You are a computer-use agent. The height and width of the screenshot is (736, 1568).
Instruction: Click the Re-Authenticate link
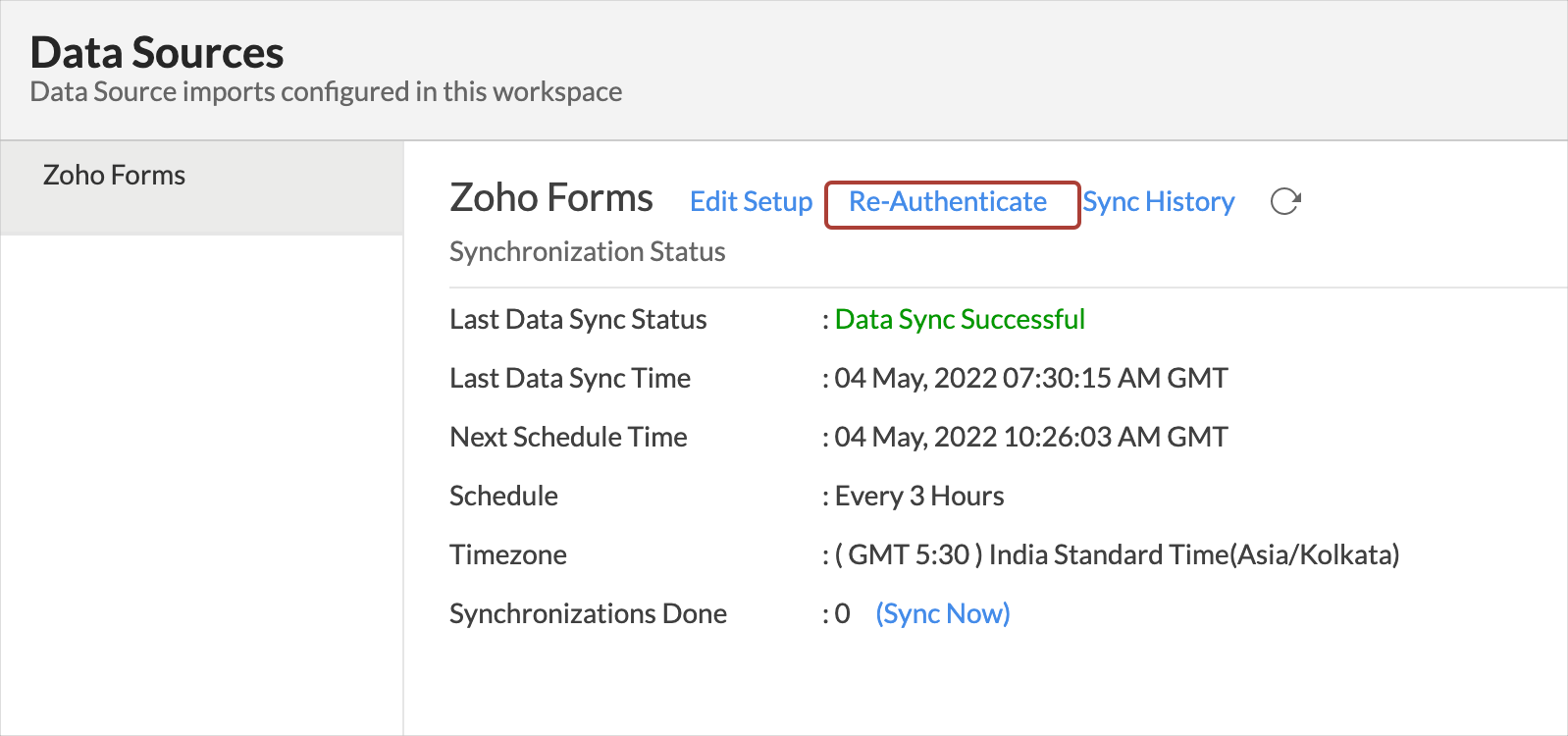948,201
